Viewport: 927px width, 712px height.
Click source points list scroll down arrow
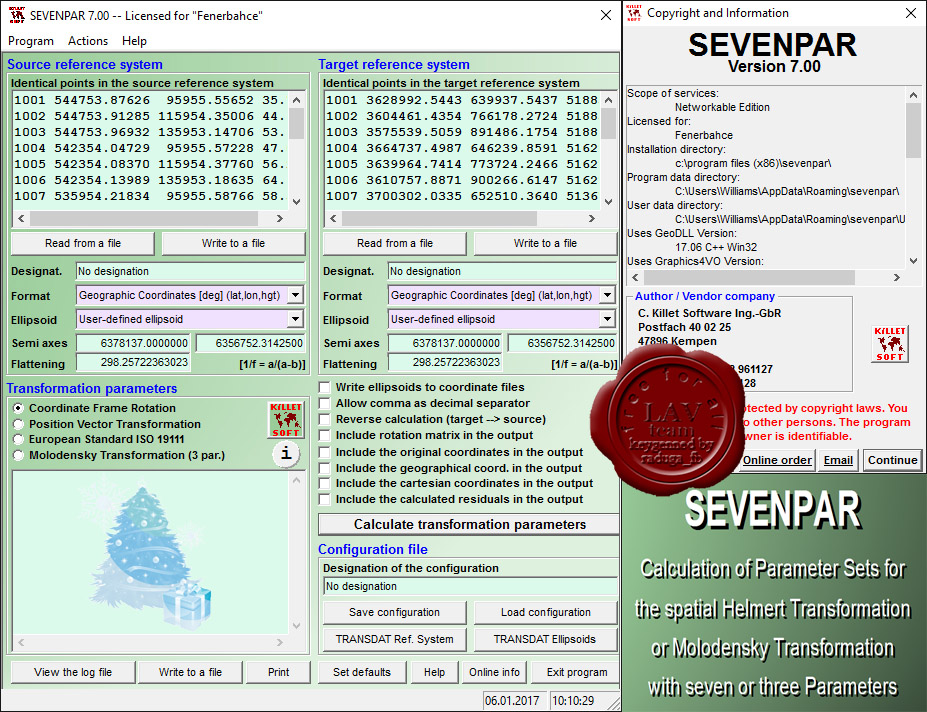[297, 202]
